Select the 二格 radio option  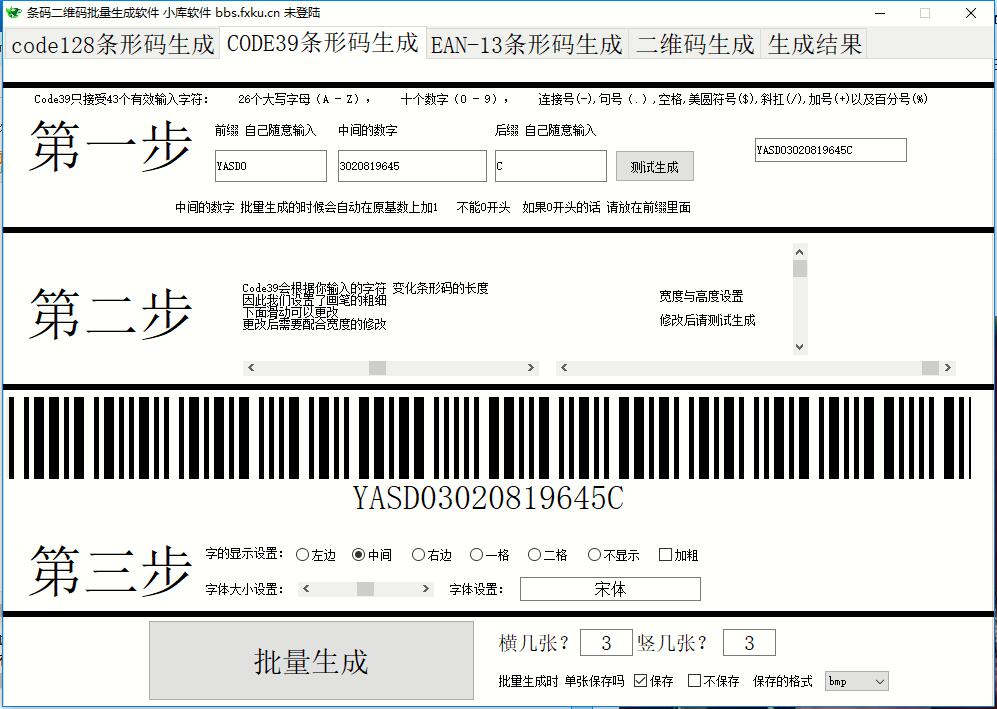pyautogui.click(x=547, y=555)
